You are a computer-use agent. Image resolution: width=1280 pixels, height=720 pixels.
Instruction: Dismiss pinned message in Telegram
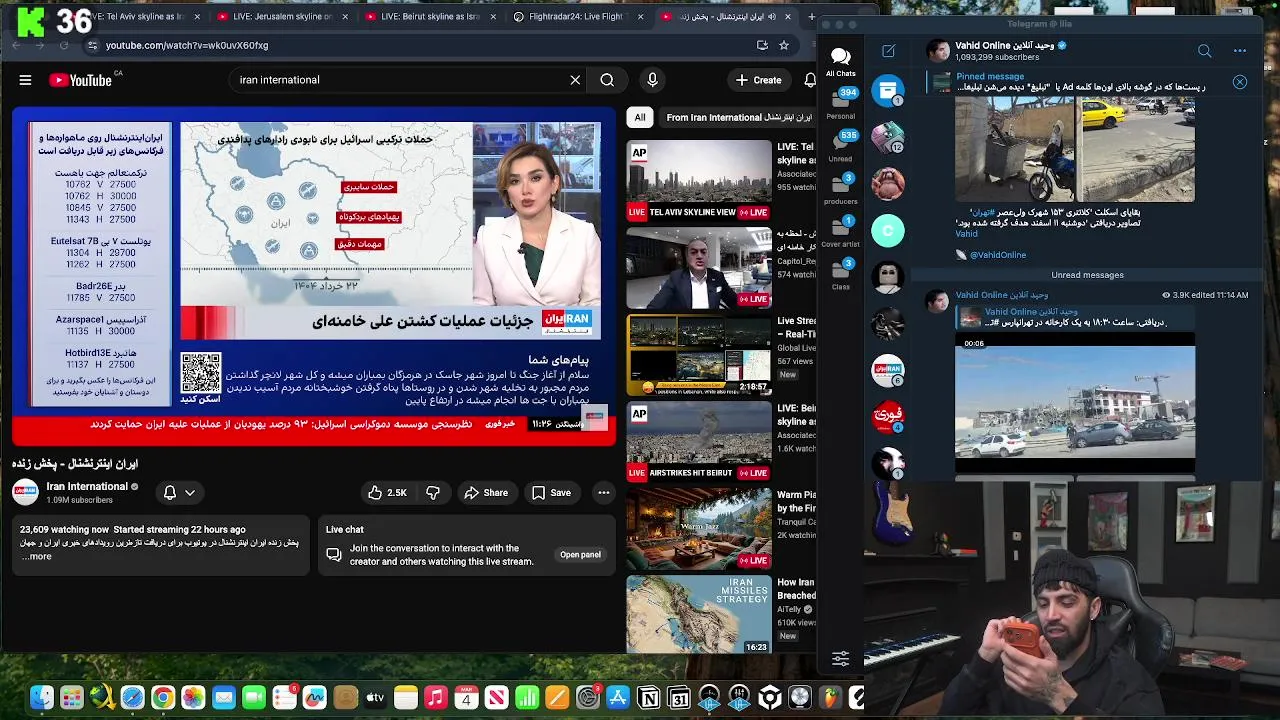(1239, 83)
